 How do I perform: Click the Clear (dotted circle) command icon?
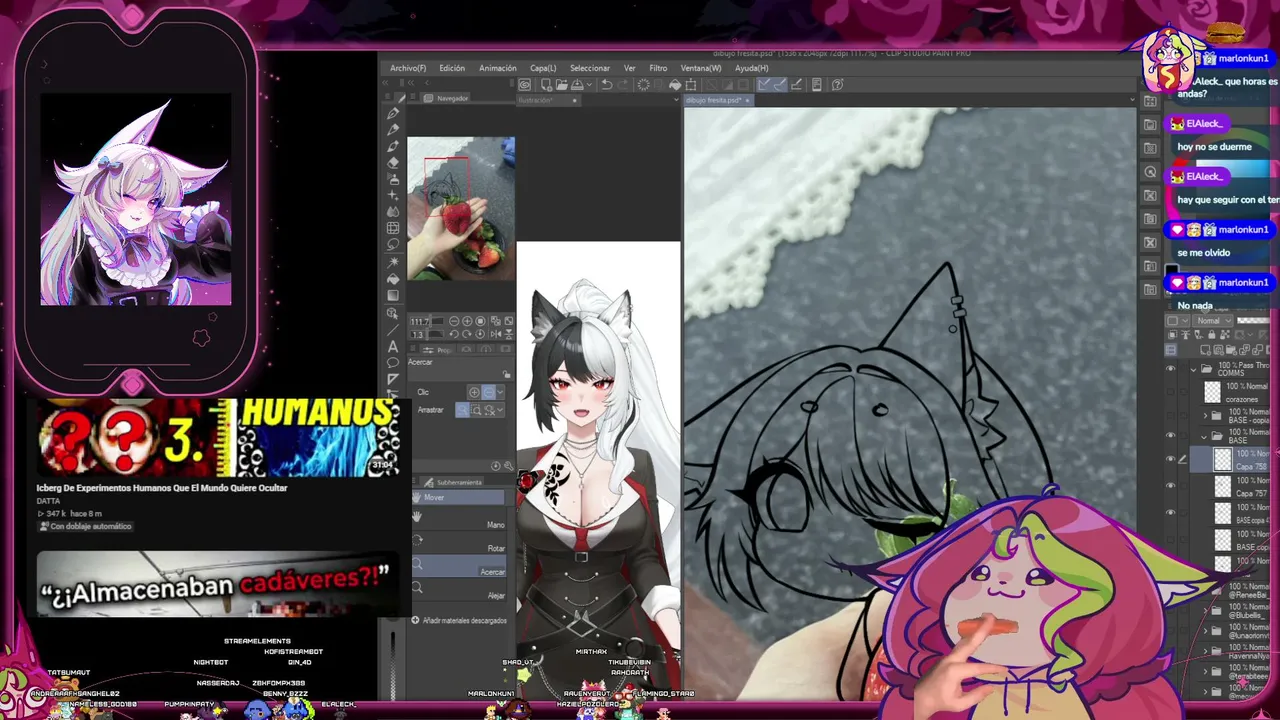coord(643,85)
